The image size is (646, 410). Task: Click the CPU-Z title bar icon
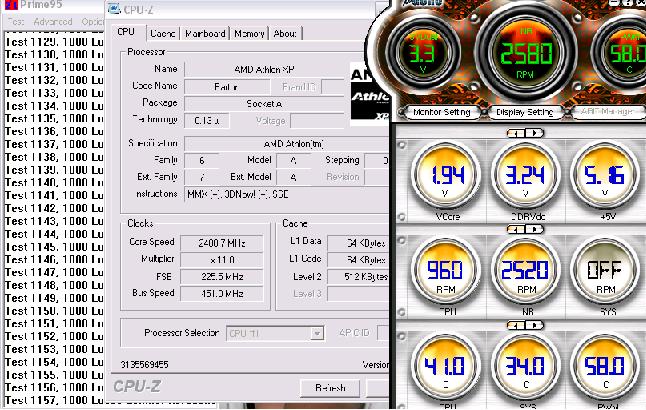(114, 9)
